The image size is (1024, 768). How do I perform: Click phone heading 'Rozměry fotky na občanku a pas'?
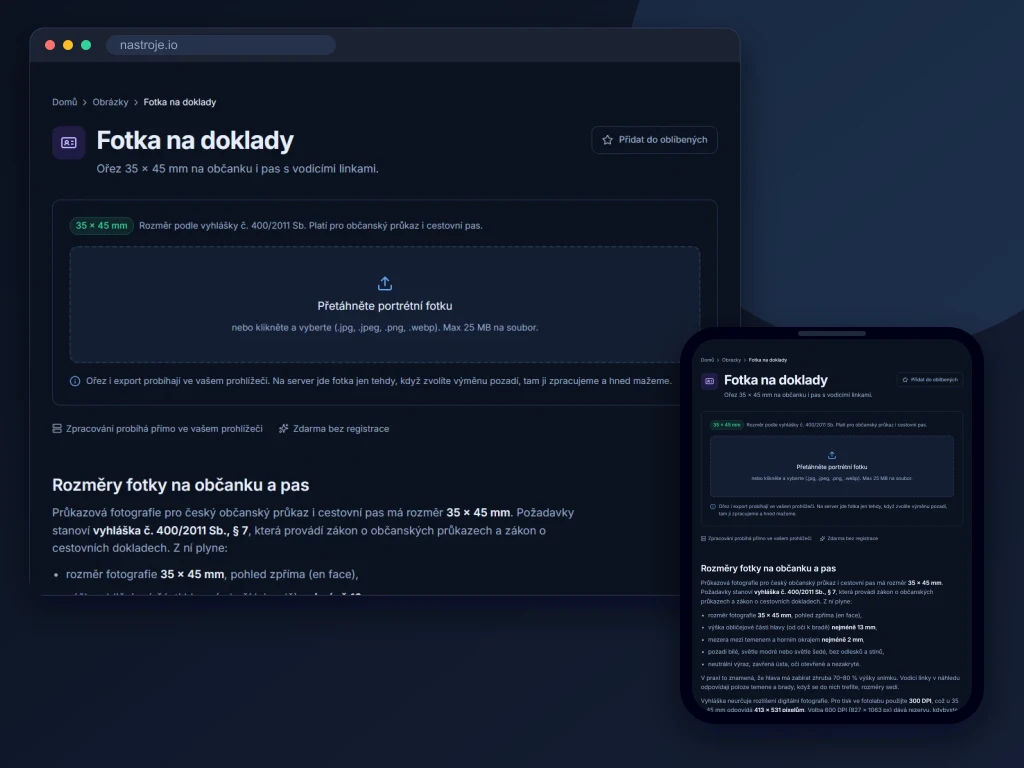[768, 568]
